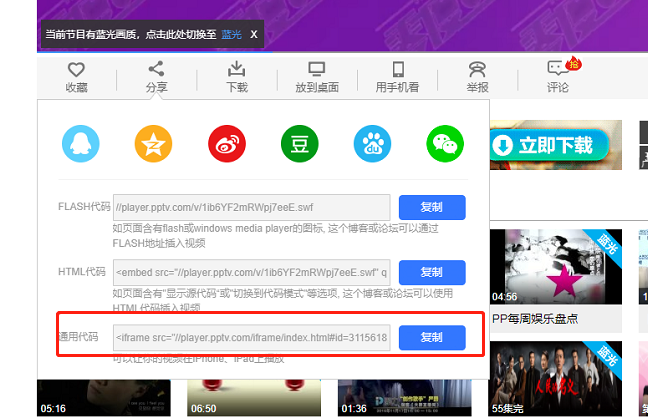The image size is (648, 417).
Task: Click the 下载 download icon
Action: click(x=236, y=69)
